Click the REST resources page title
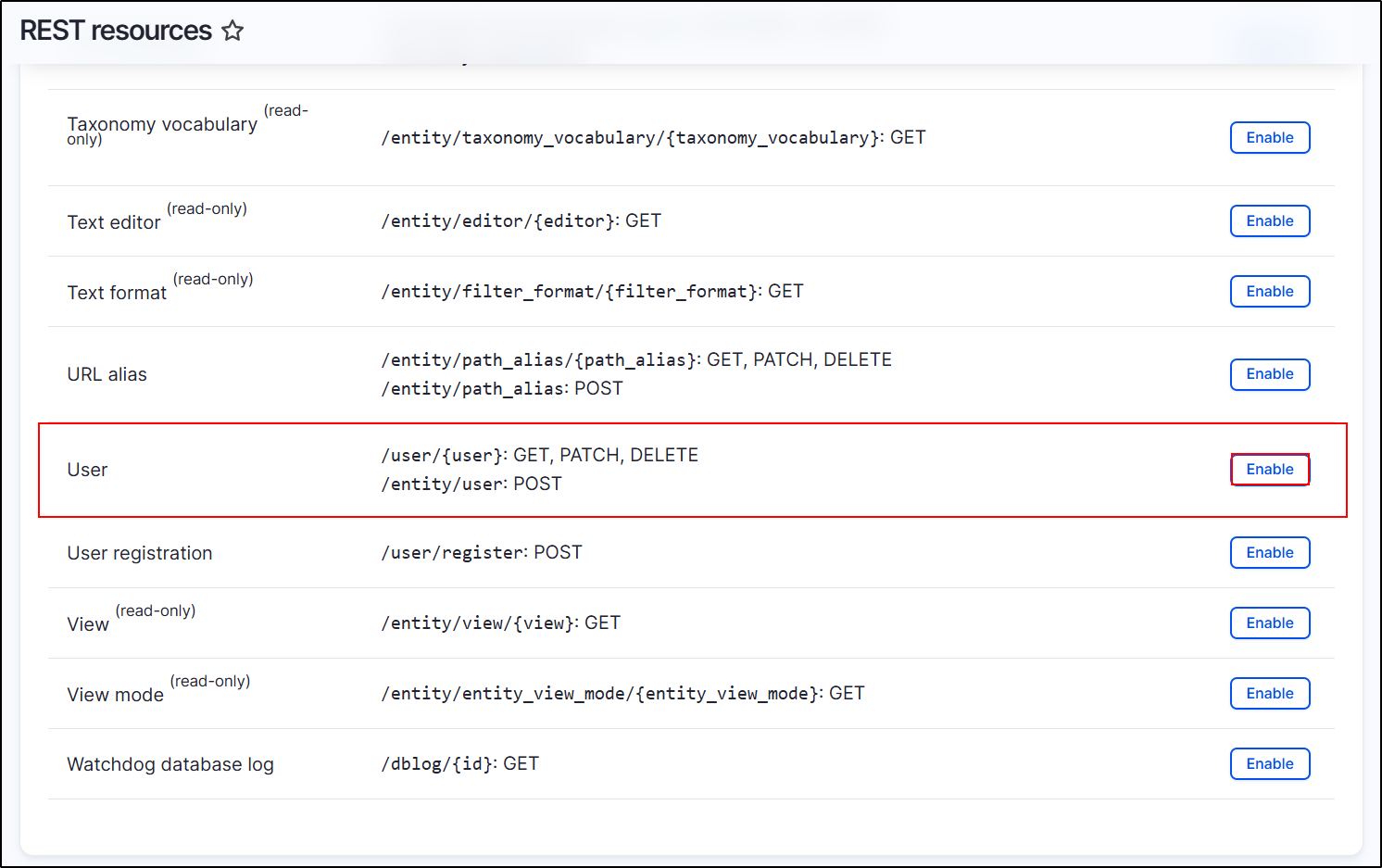Viewport: 1382px width, 868px height. (x=116, y=30)
